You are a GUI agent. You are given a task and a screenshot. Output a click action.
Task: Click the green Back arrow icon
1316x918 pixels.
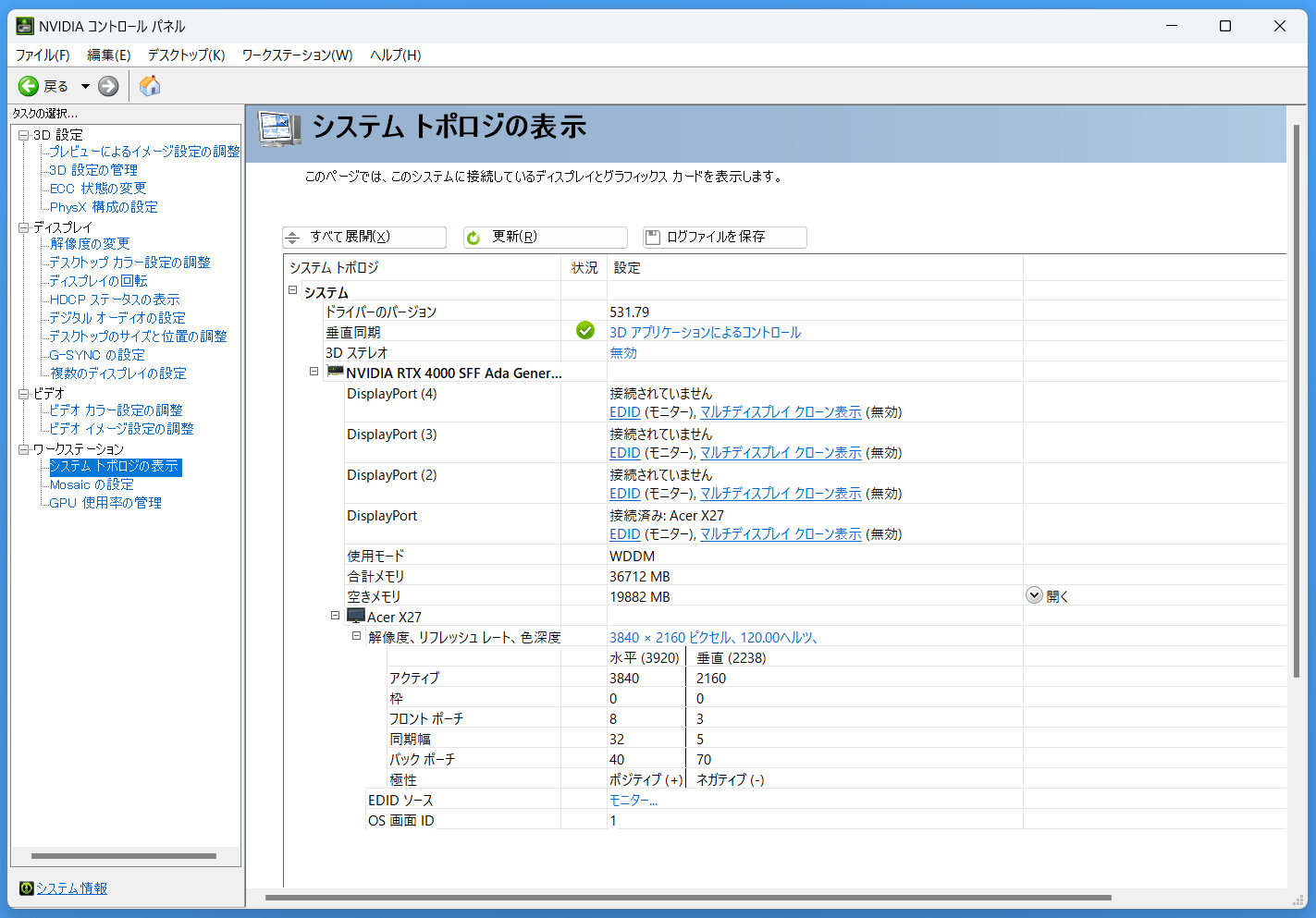coord(29,86)
